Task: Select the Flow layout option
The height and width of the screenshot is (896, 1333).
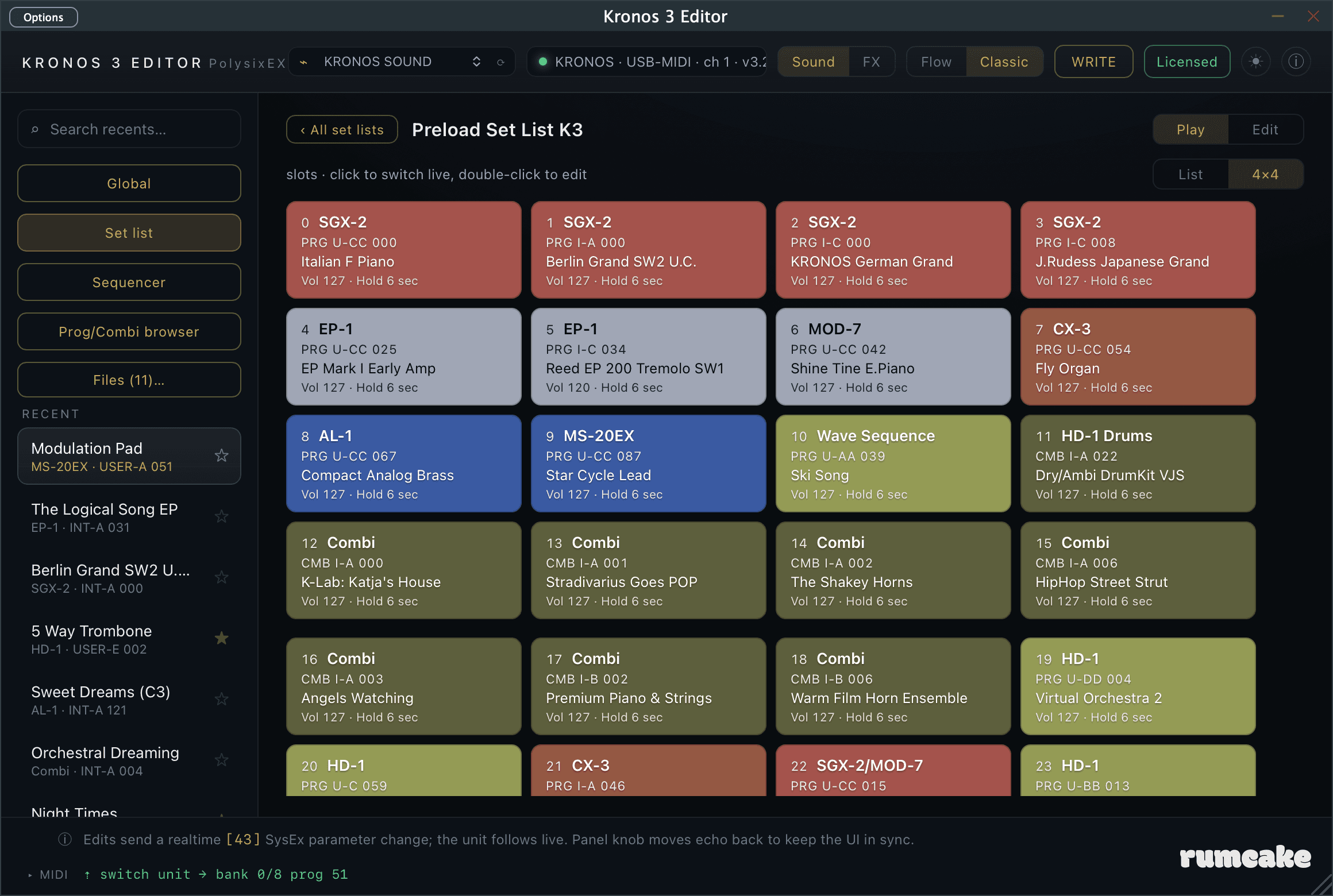Action: click(937, 61)
